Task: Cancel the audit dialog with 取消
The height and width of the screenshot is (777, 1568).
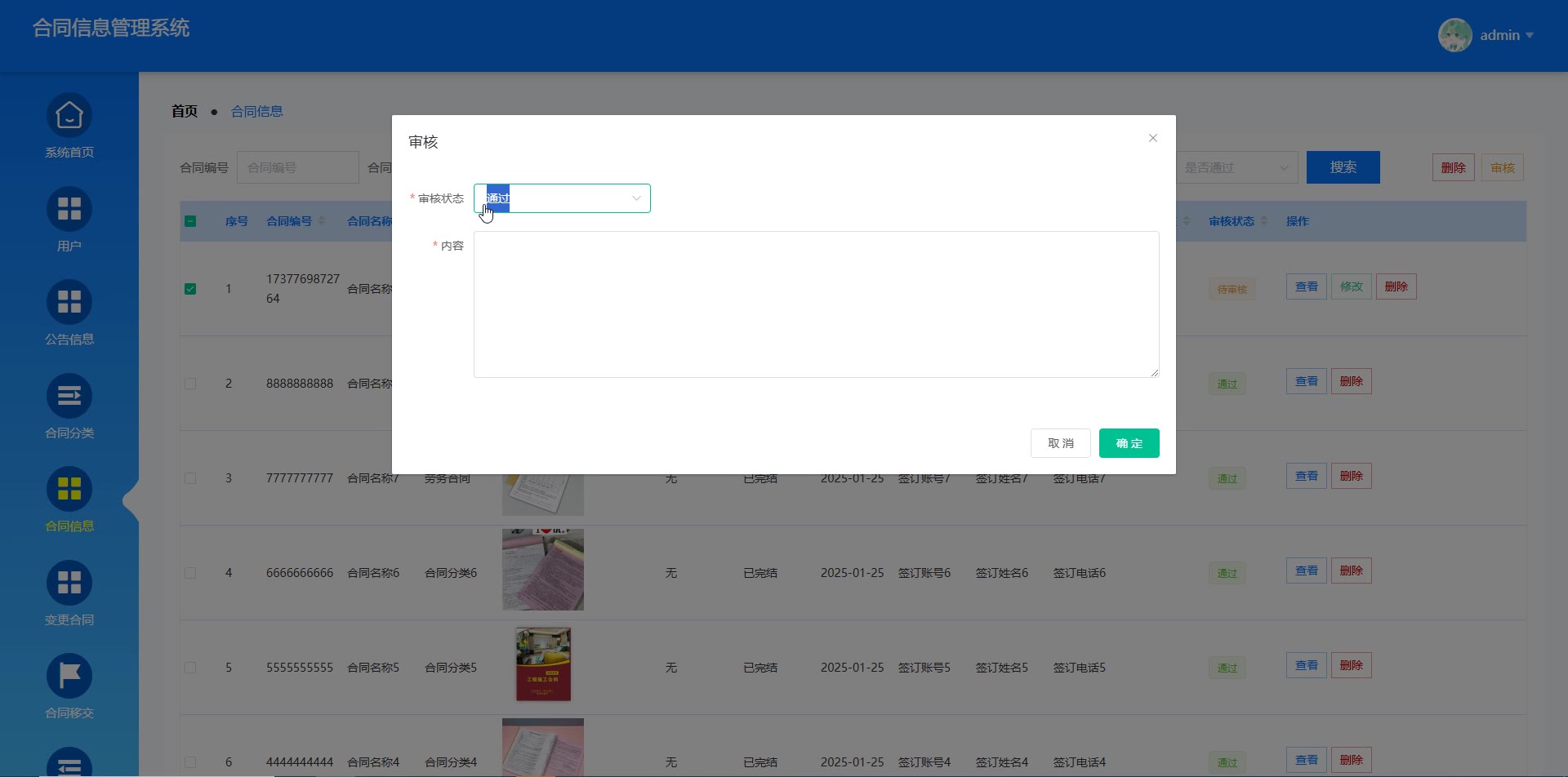Action: click(1061, 443)
